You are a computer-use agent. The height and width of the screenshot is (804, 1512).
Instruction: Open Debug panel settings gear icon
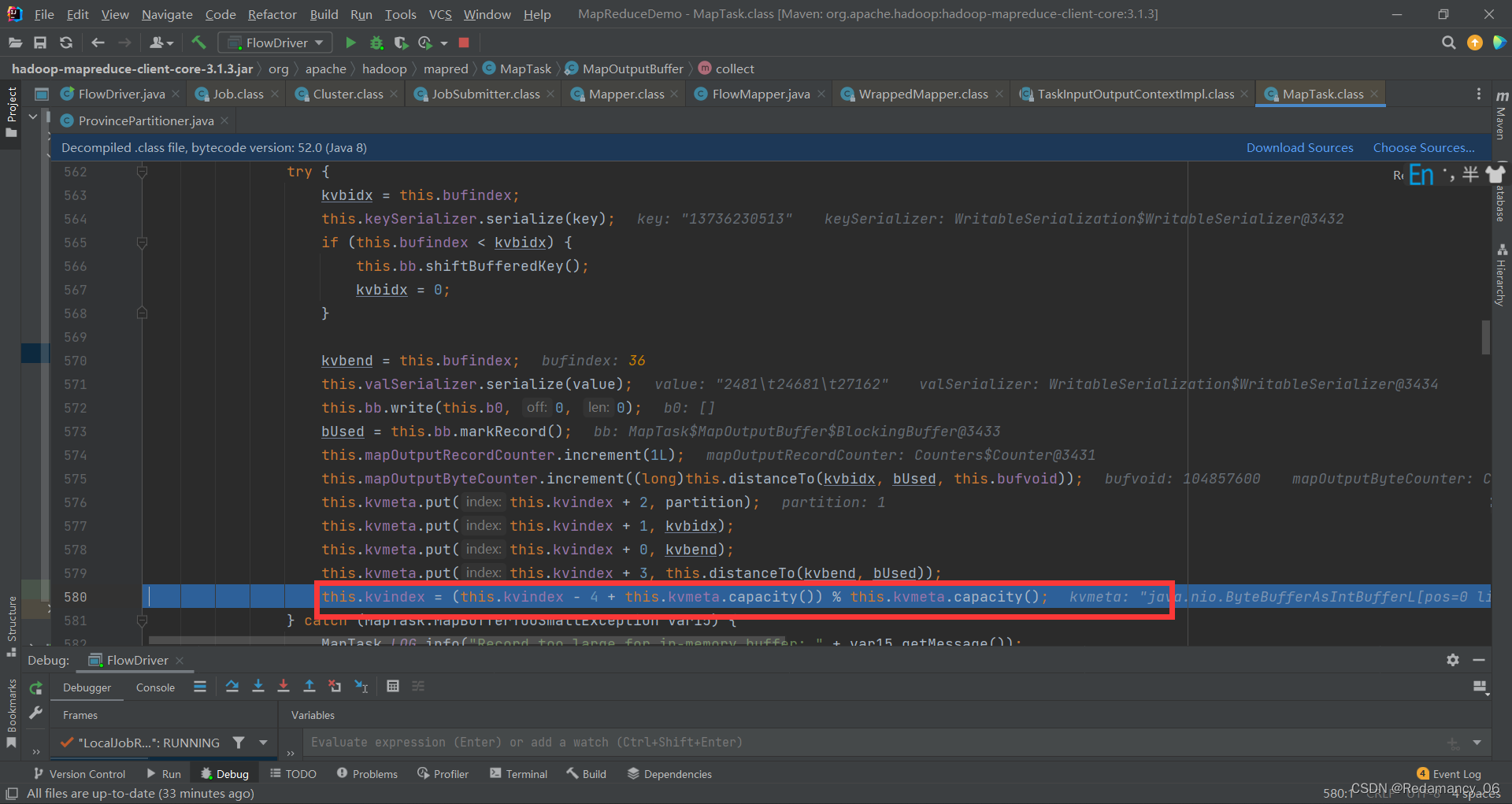[x=1453, y=660]
